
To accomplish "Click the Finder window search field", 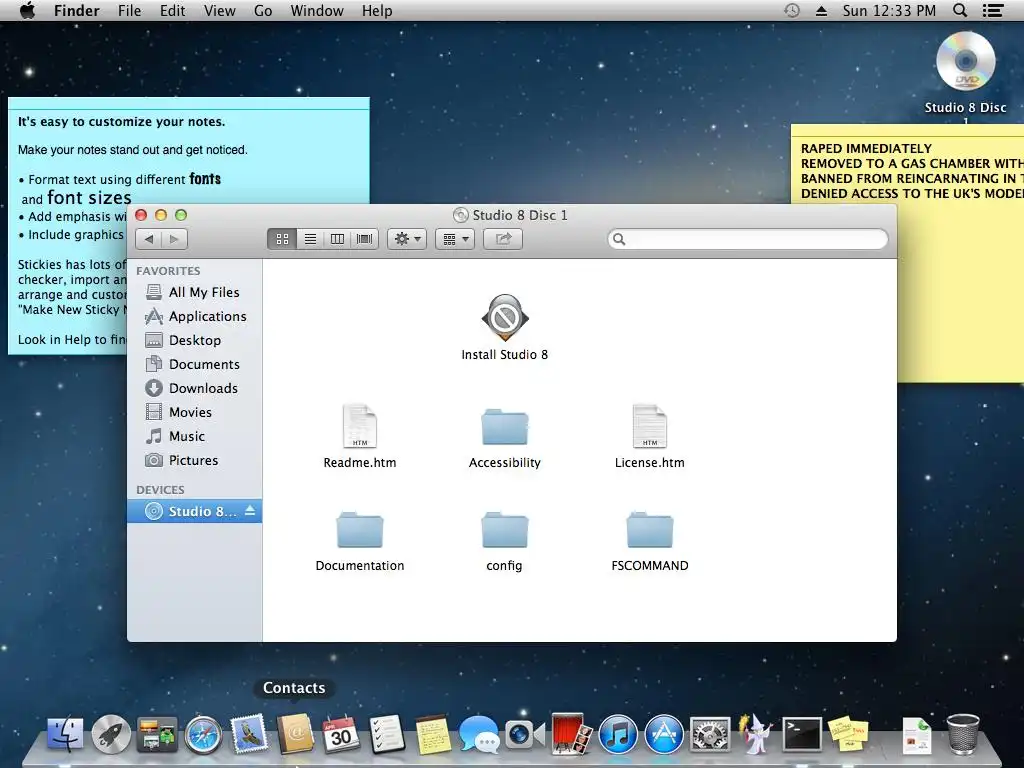I will tap(748, 239).
